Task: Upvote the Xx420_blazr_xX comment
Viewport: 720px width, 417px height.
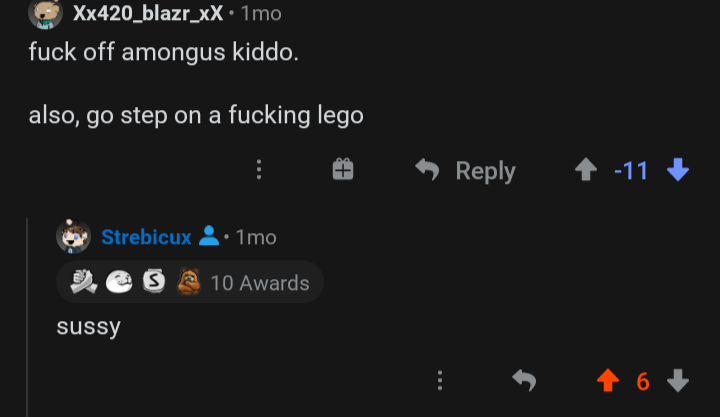Action: pyautogui.click(x=585, y=171)
